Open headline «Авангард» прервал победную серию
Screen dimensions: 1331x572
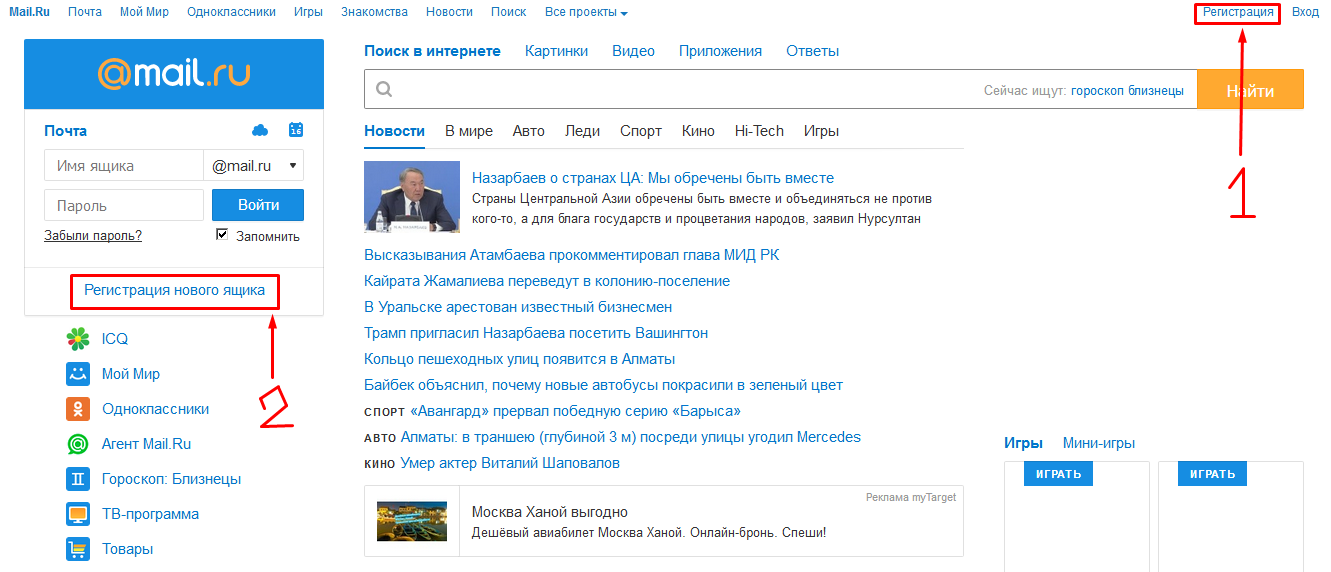pos(576,411)
